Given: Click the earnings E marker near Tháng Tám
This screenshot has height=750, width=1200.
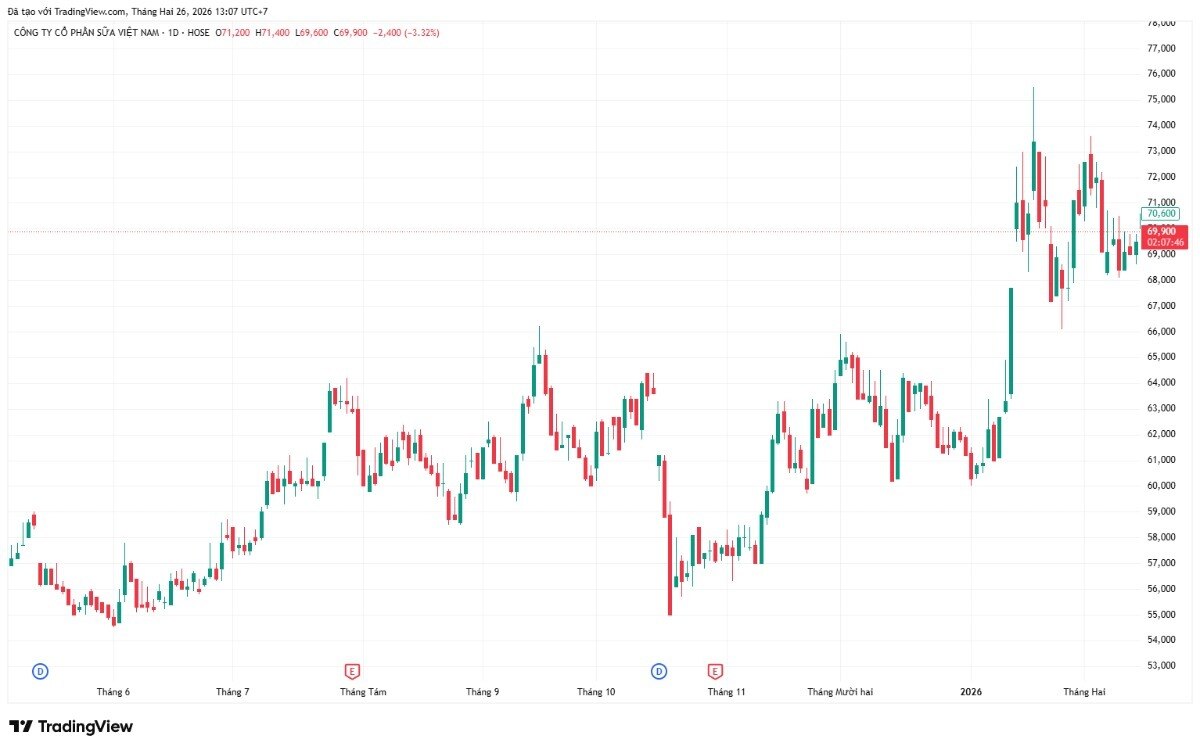Looking at the screenshot, I should [351, 670].
